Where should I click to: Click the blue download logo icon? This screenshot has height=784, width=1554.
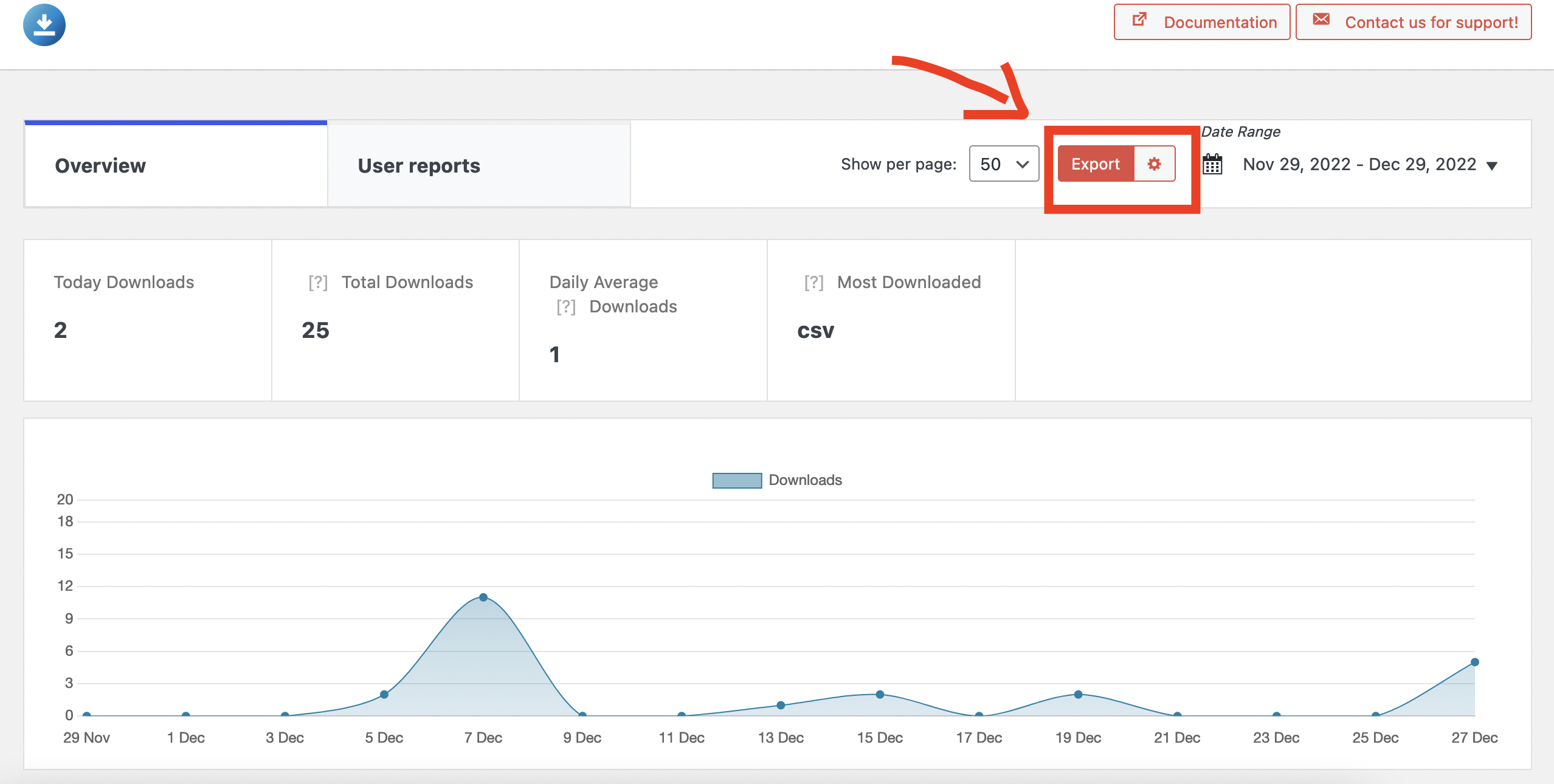click(x=44, y=26)
